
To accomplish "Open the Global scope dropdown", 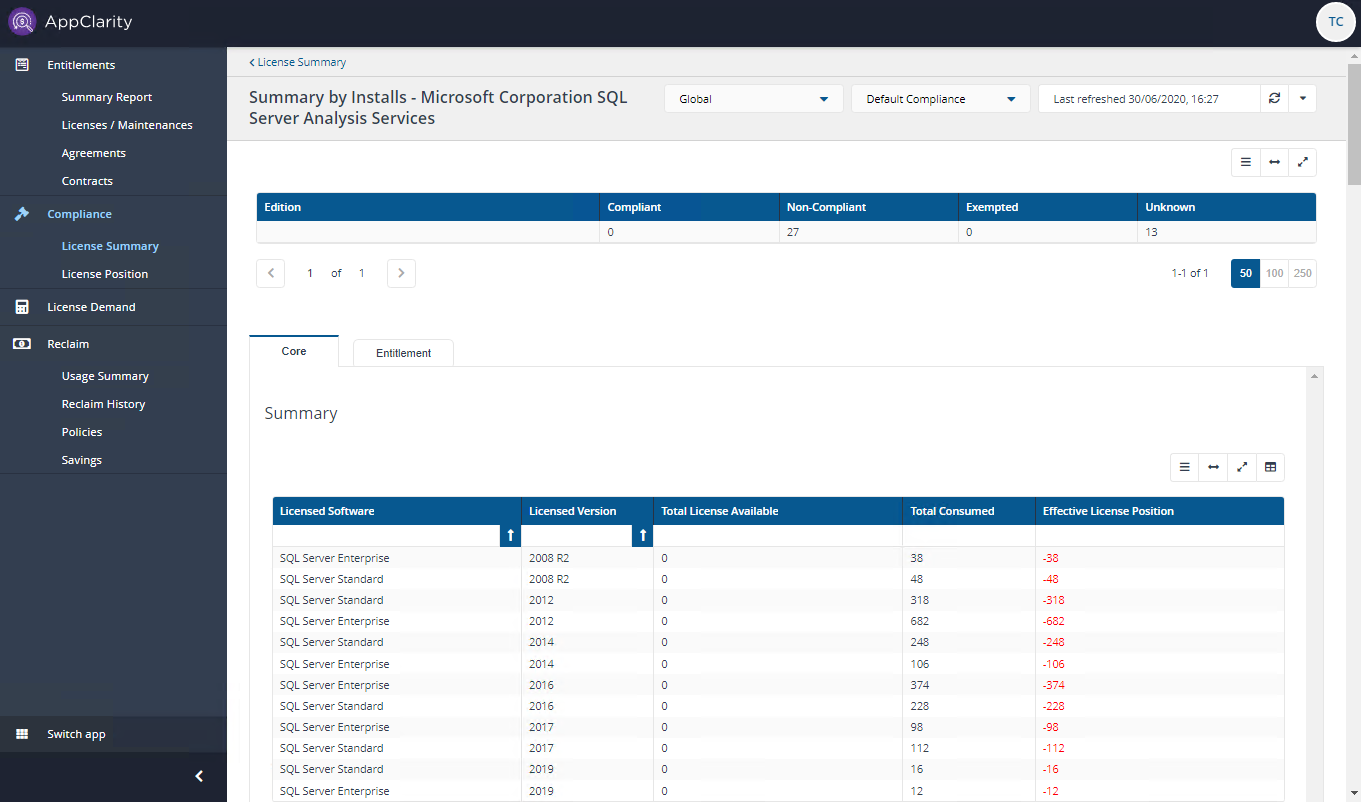I will [754, 99].
